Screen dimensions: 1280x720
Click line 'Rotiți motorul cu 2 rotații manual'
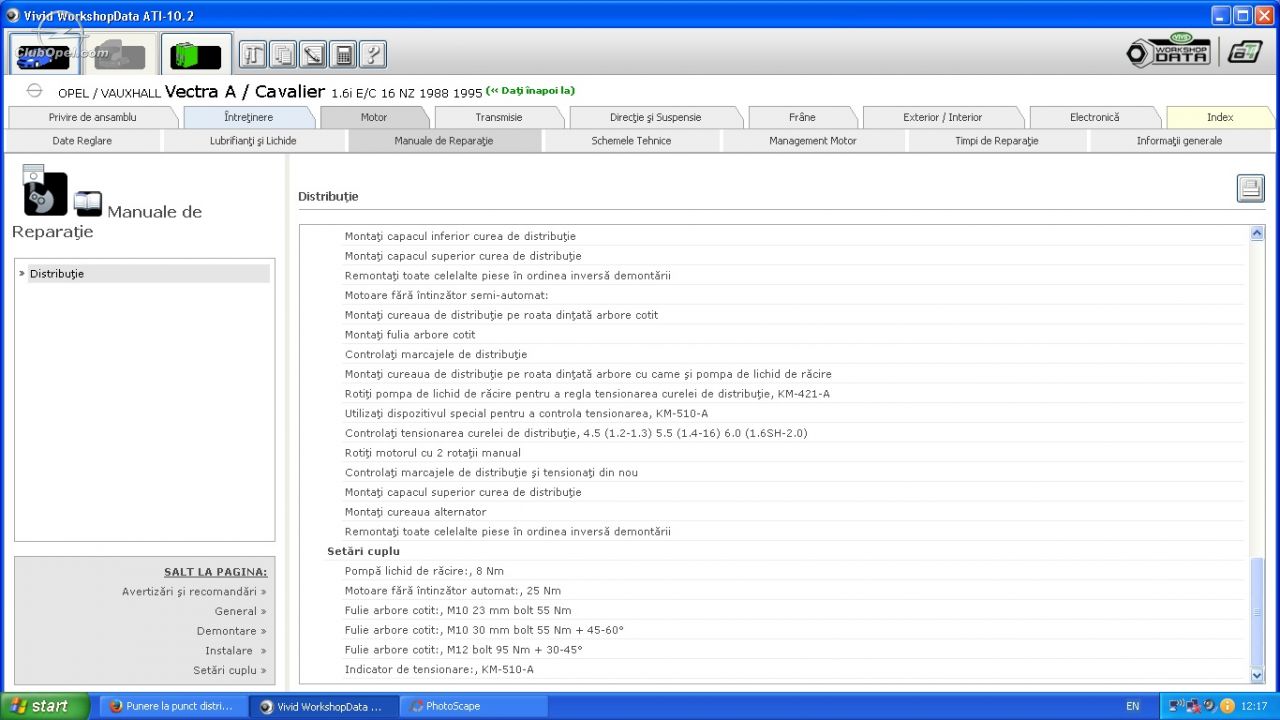tap(432, 453)
